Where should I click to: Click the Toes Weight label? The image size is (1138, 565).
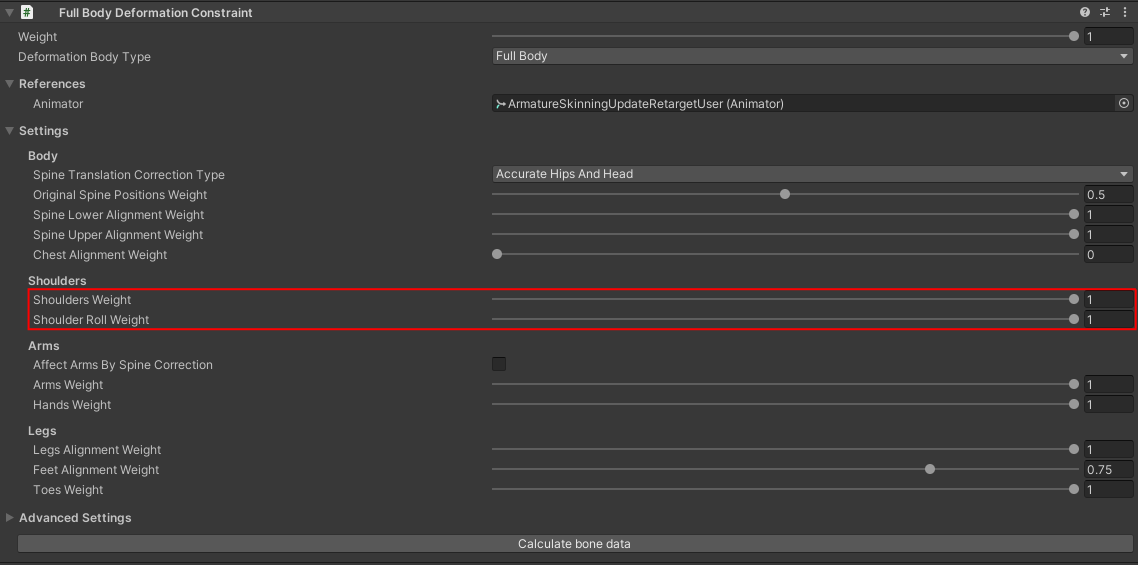click(68, 490)
